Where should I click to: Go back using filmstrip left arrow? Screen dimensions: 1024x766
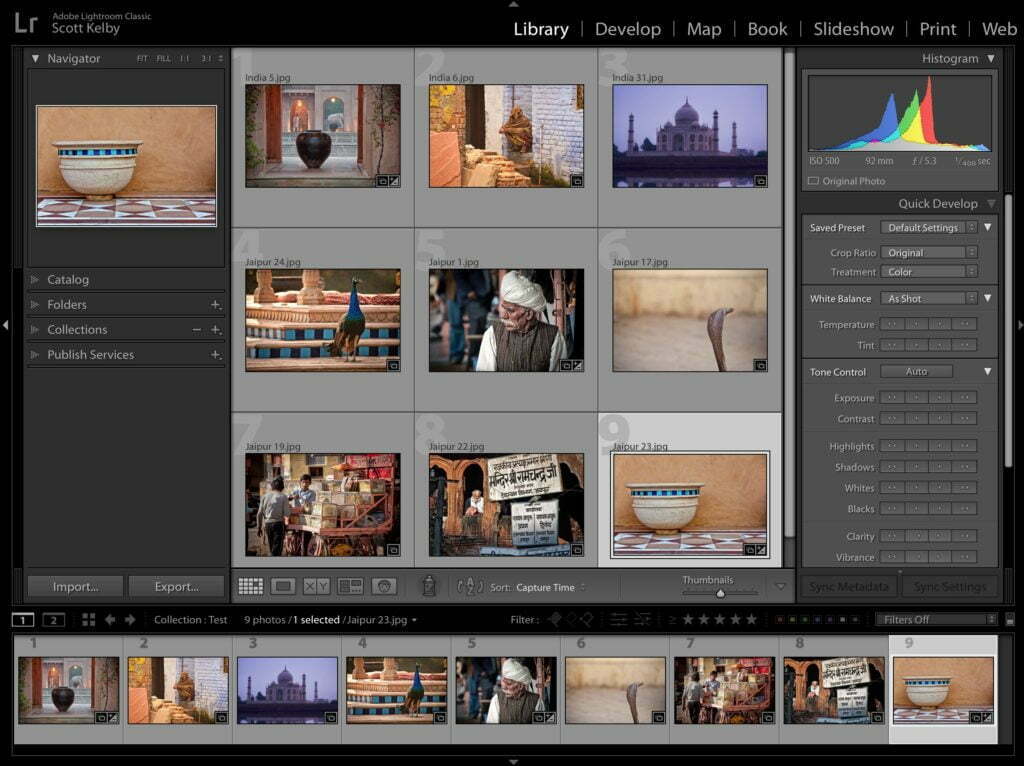pyautogui.click(x=110, y=620)
